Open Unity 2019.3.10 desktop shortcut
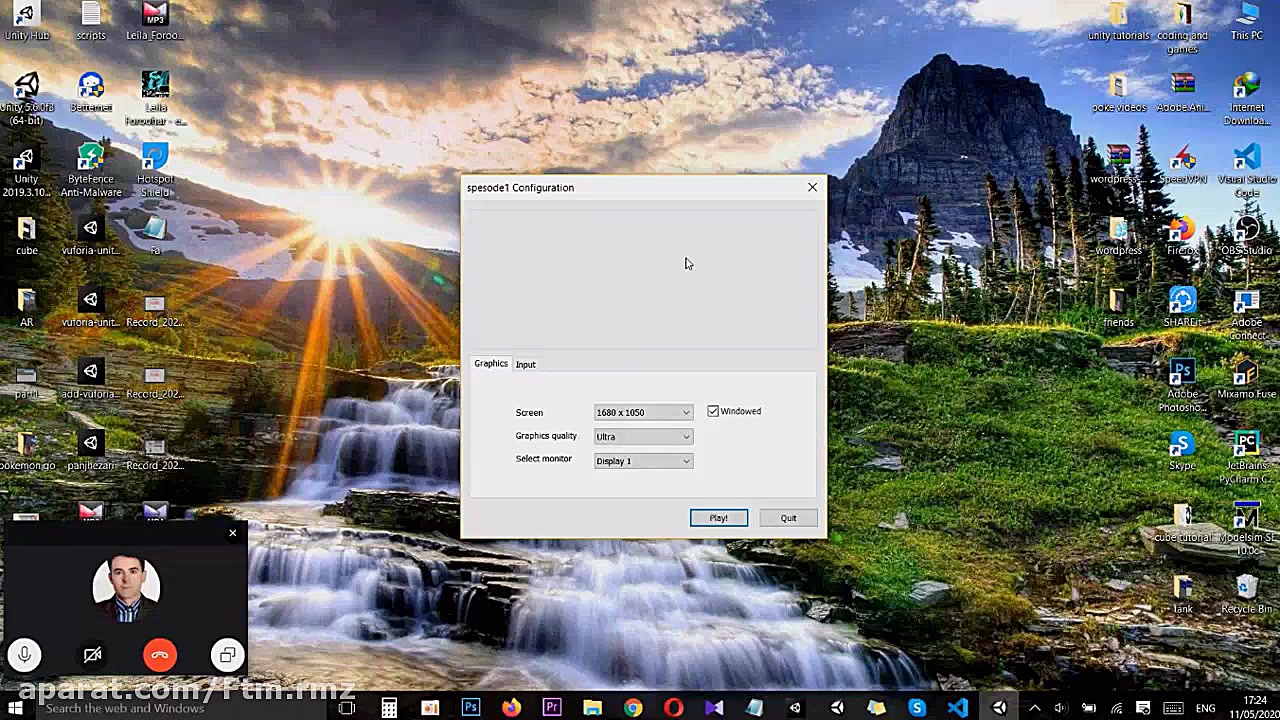Screen dimensions: 1280x720 [x=26, y=172]
